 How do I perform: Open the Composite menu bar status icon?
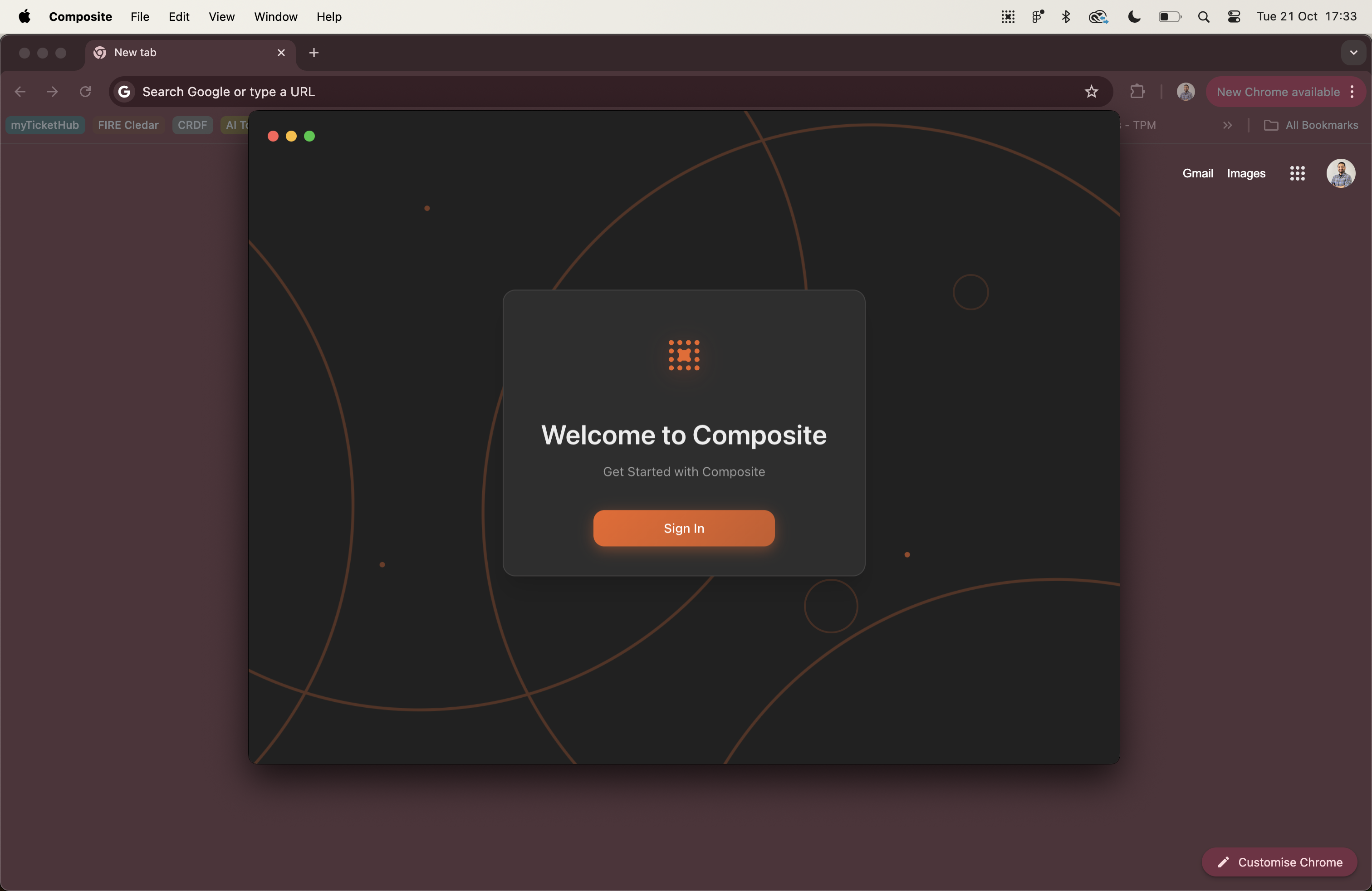point(1008,17)
